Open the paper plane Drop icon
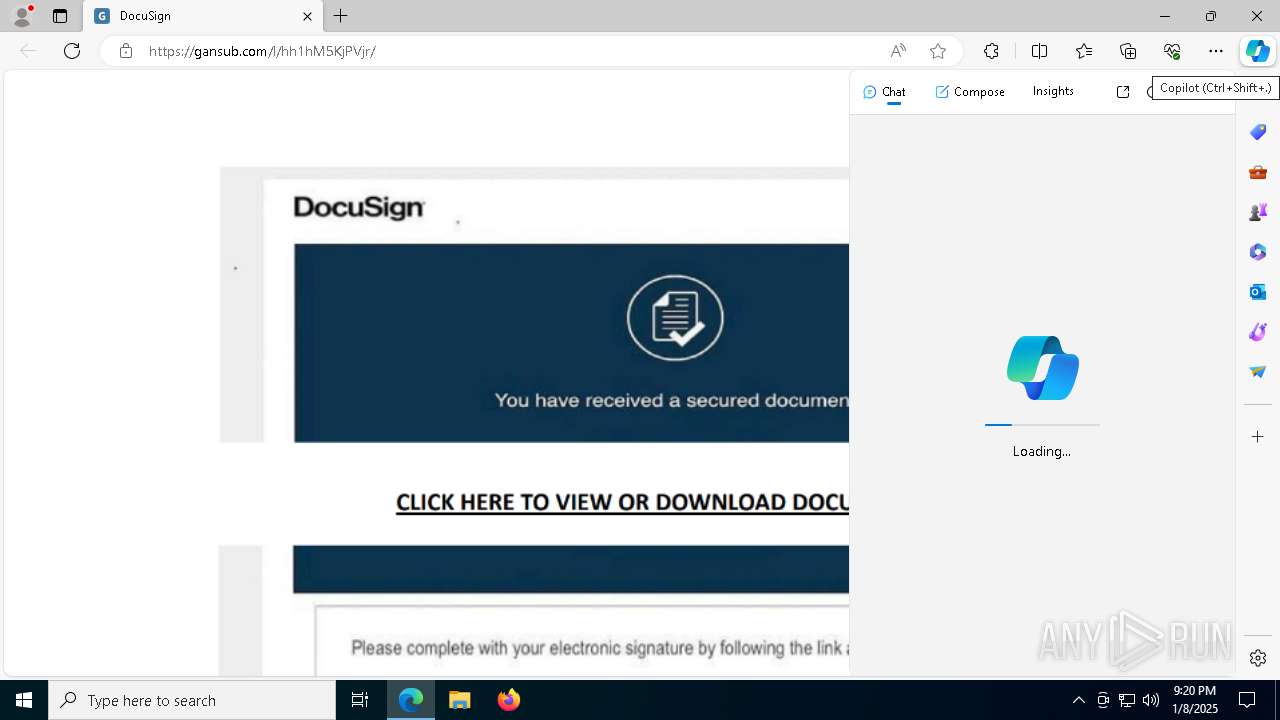Image resolution: width=1280 pixels, height=720 pixels. [x=1258, y=372]
